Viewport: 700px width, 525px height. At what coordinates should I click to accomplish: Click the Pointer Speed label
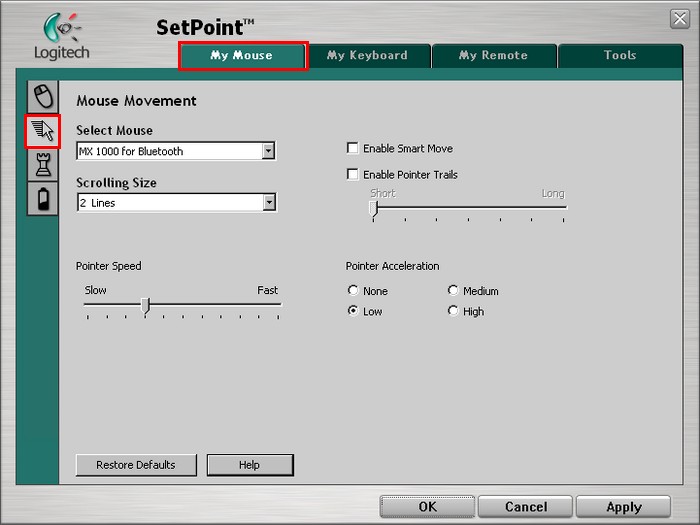click(108, 266)
